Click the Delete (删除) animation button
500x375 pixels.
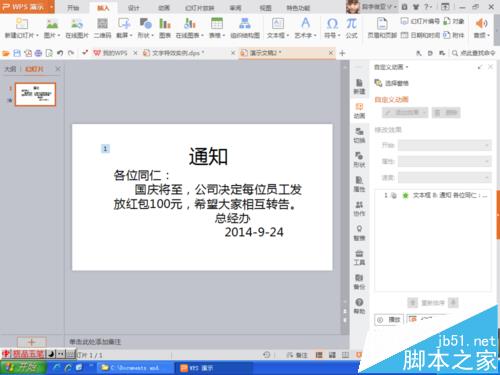click(446, 113)
